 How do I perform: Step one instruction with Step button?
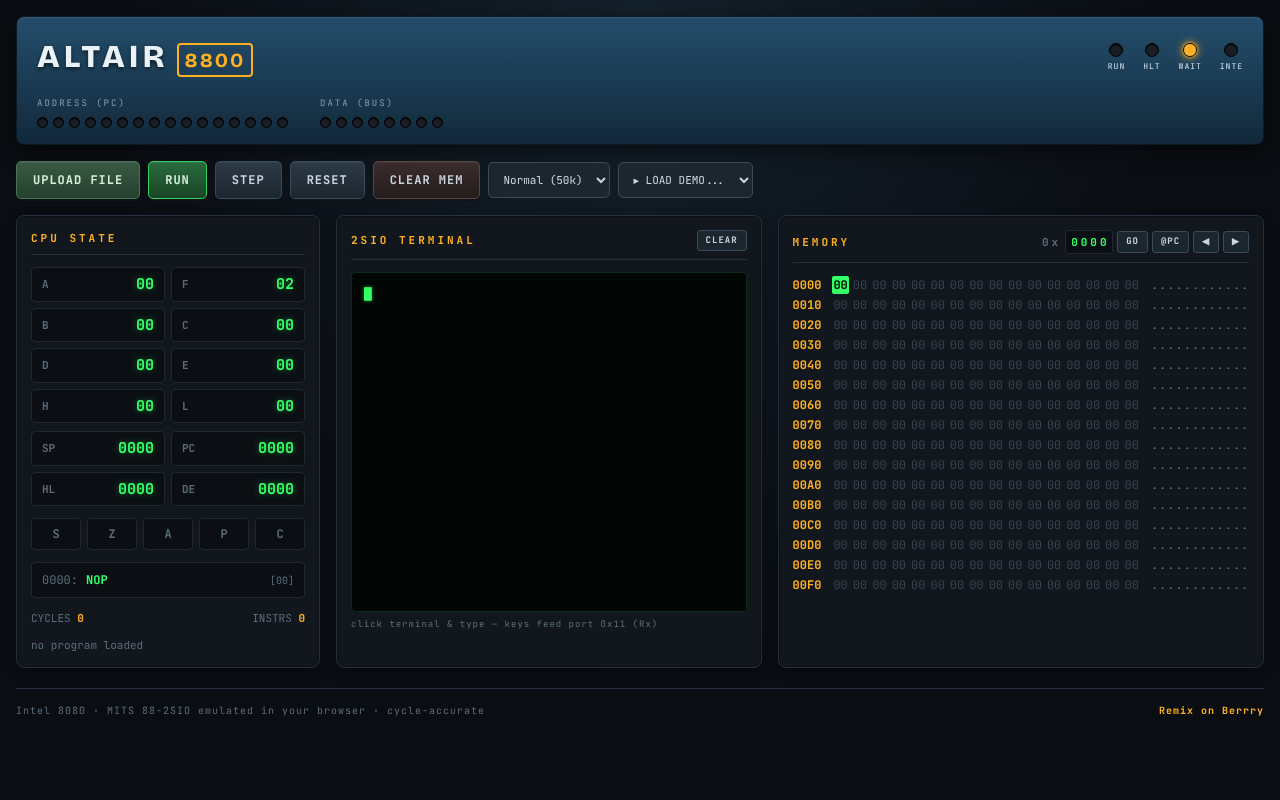pos(248,180)
